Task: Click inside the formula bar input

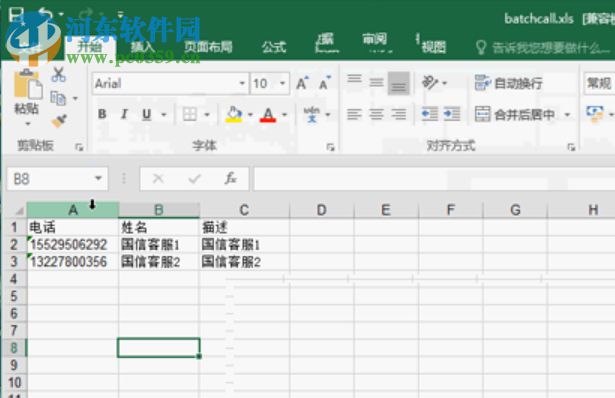Action: 434,179
